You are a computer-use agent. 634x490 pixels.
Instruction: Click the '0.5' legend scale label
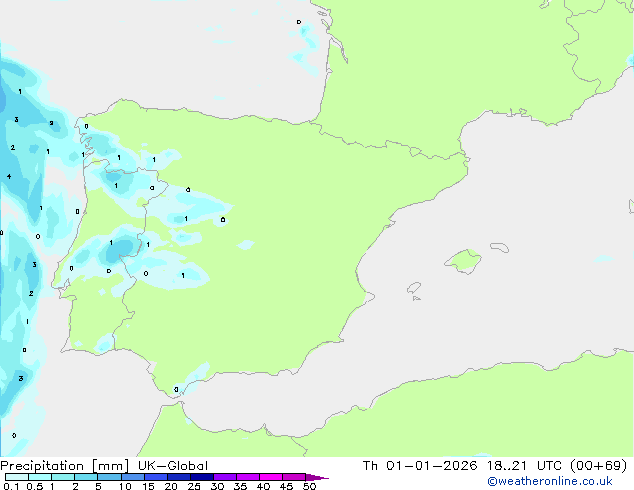[x=34, y=486]
